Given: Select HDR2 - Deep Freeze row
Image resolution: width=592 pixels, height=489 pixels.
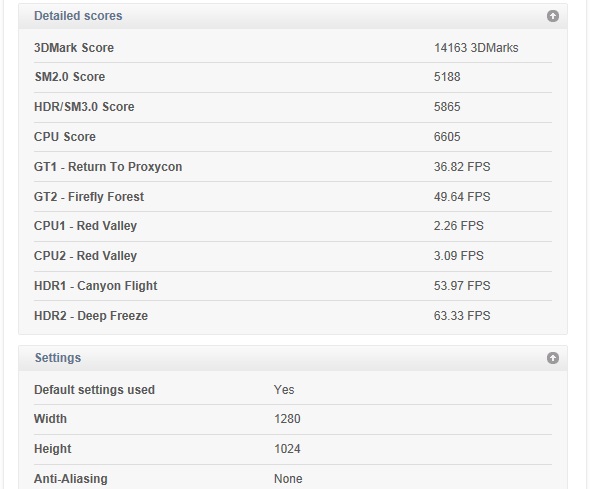Looking at the screenshot, I should click(x=293, y=316).
